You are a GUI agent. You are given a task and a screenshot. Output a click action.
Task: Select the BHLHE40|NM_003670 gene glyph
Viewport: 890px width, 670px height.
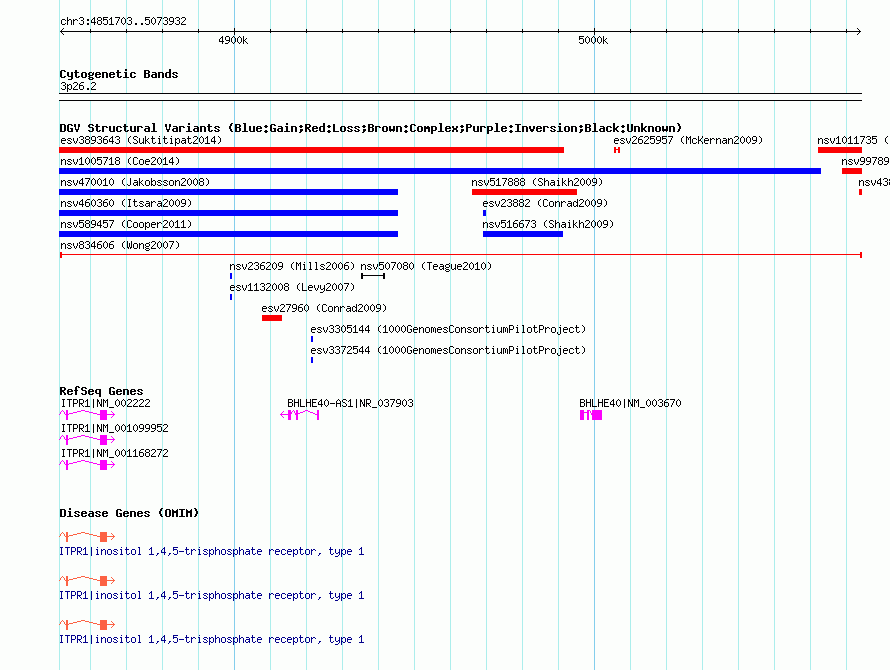(x=590, y=415)
